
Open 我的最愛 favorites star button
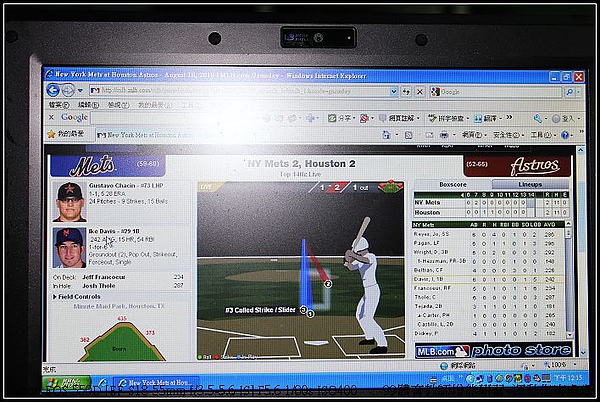tap(65, 134)
